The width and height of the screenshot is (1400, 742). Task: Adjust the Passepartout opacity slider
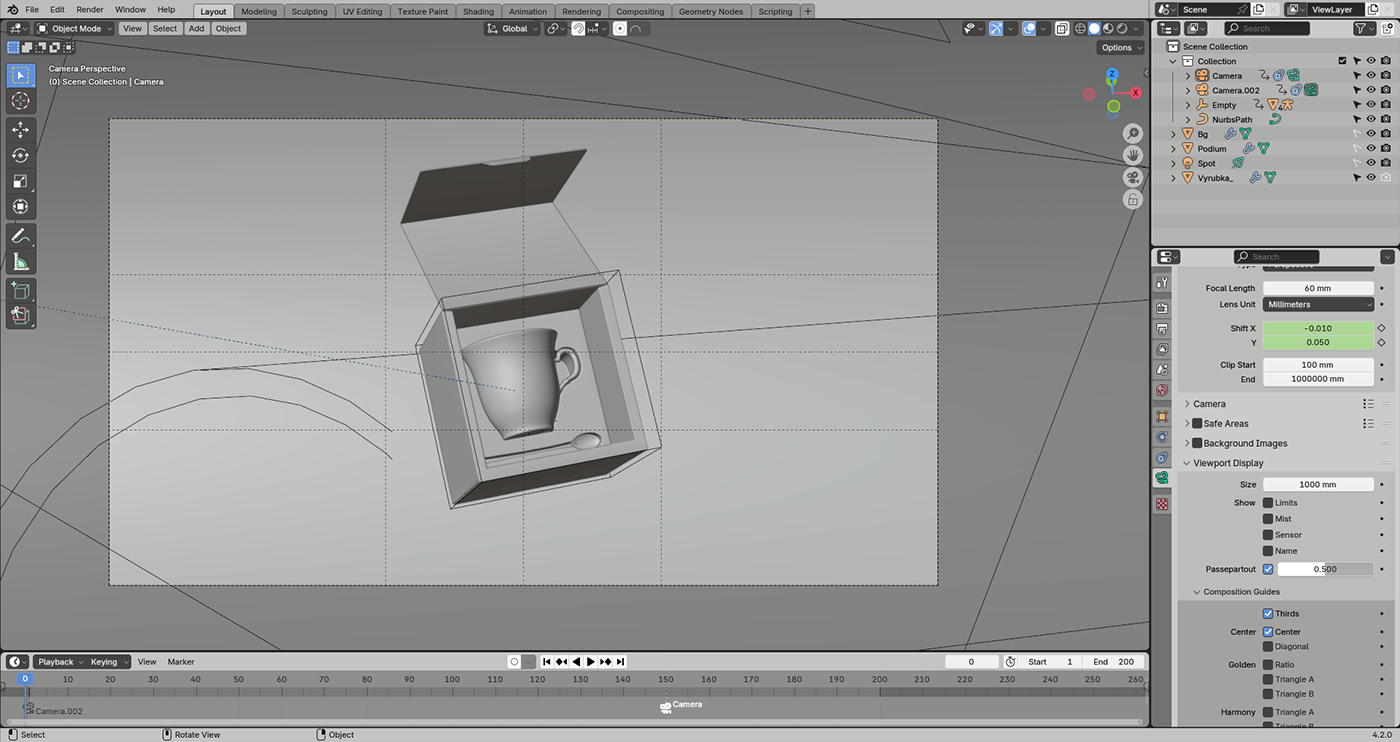pyautogui.click(x=1325, y=569)
